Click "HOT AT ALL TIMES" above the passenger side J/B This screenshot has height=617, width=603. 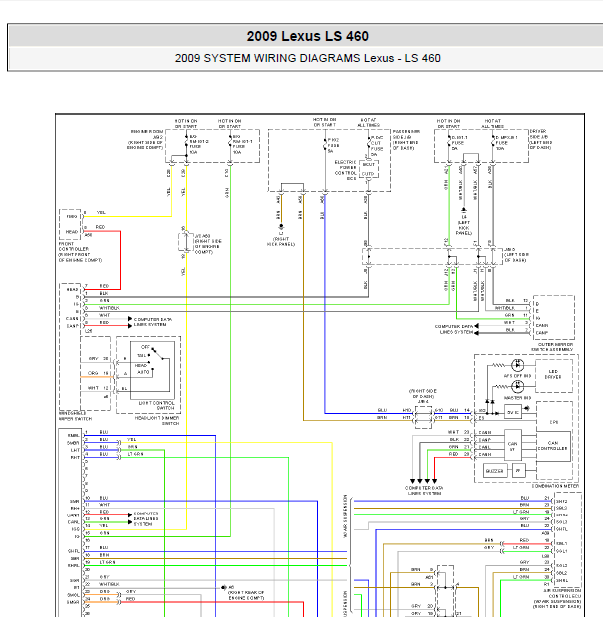368,122
